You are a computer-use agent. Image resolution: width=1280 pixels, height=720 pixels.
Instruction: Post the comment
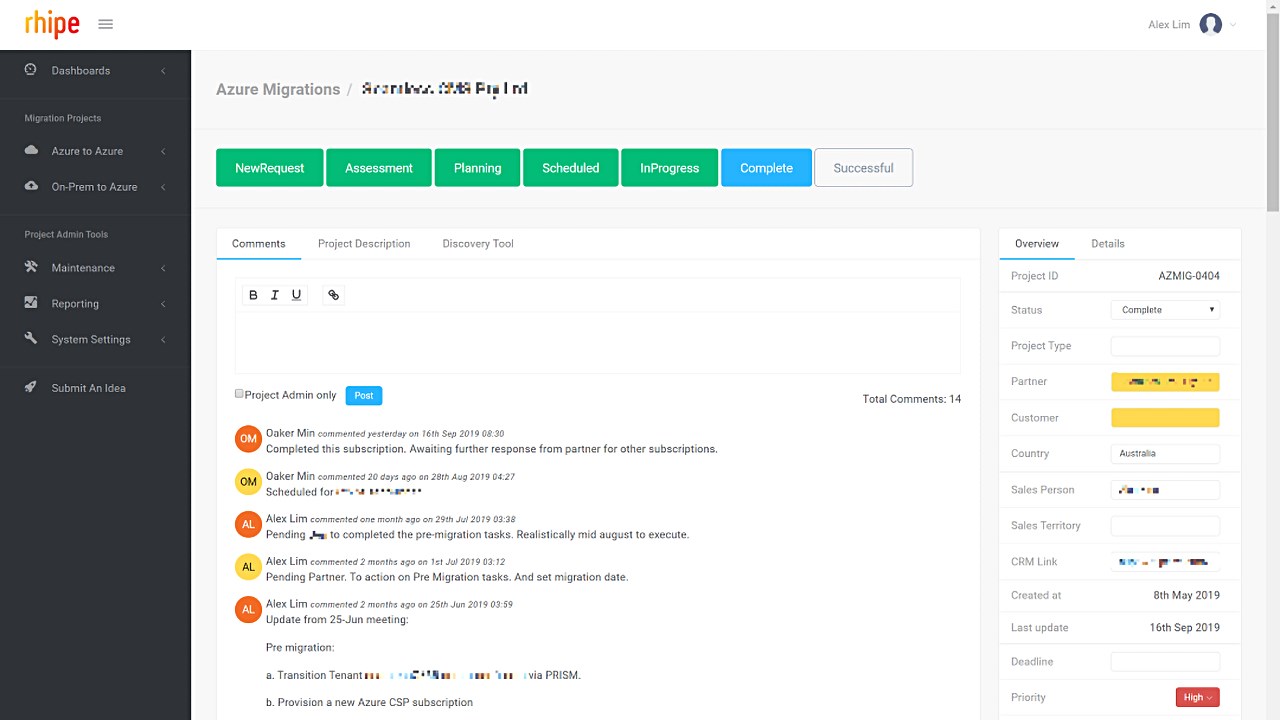pyautogui.click(x=364, y=395)
